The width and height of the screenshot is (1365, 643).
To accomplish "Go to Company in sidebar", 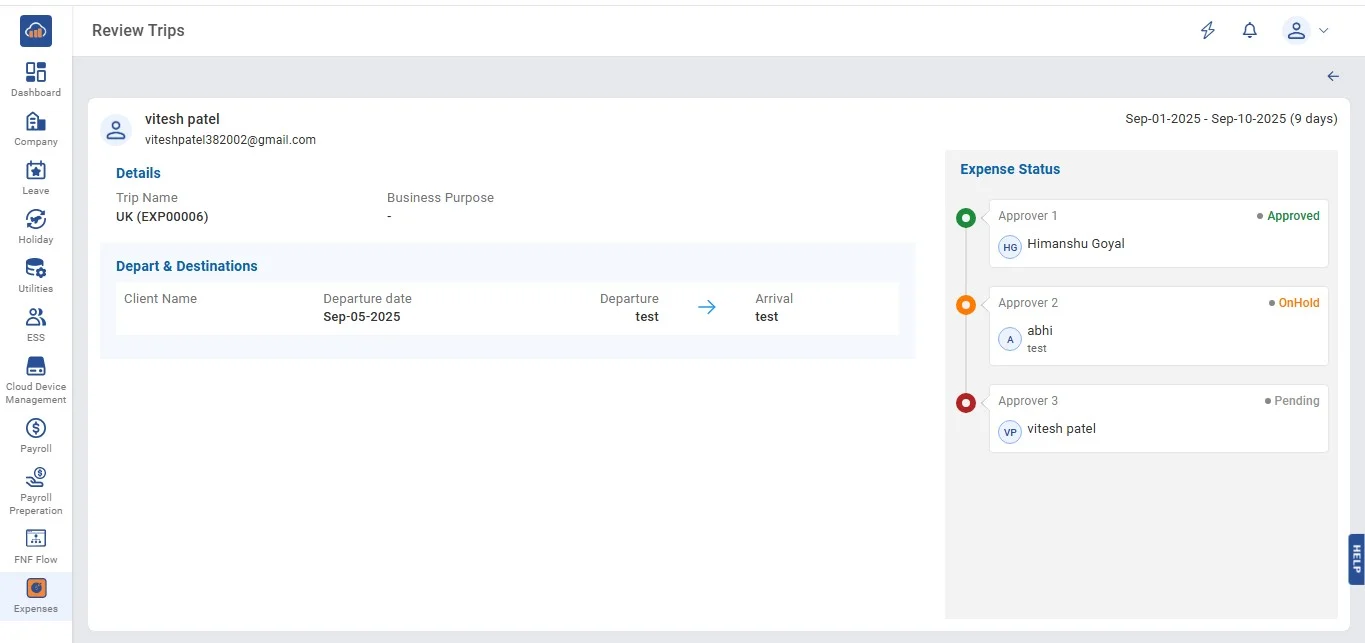I will pyautogui.click(x=36, y=122).
